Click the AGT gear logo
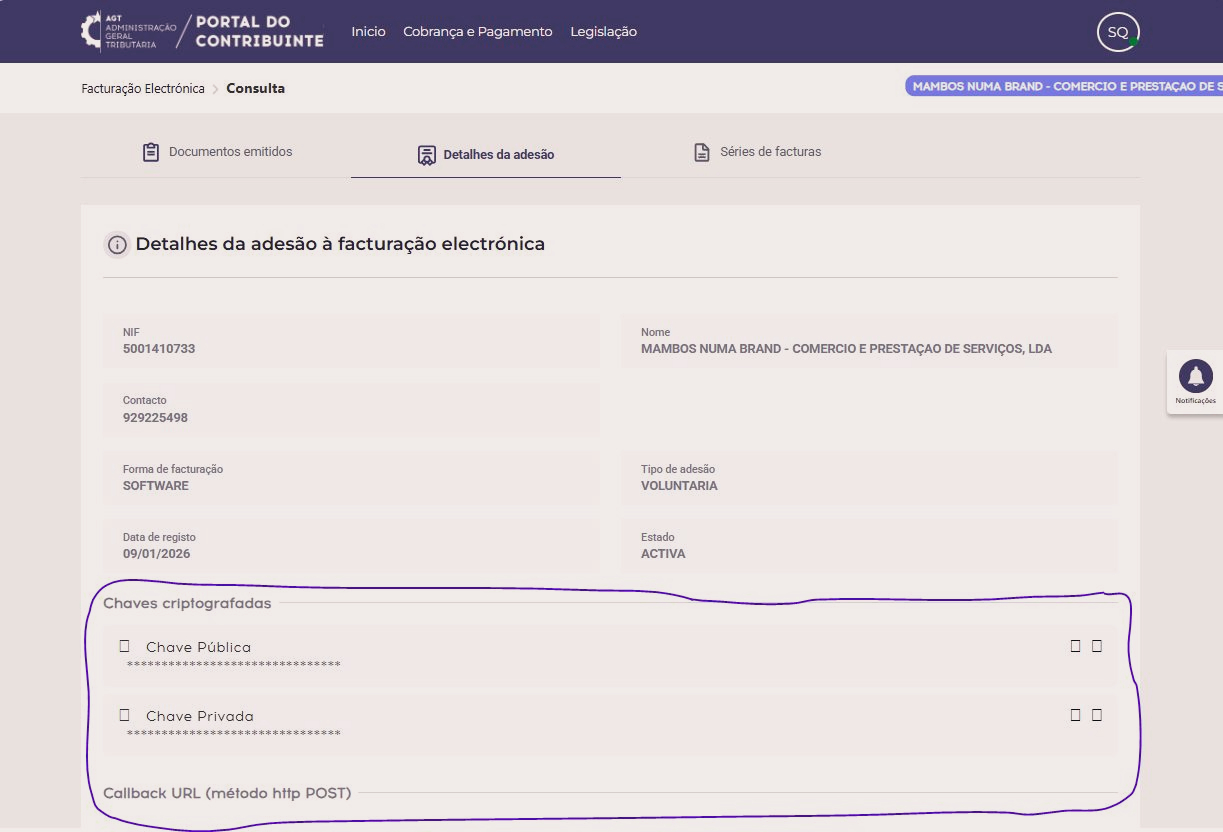Image resolution: width=1223 pixels, height=832 pixels. tap(92, 31)
